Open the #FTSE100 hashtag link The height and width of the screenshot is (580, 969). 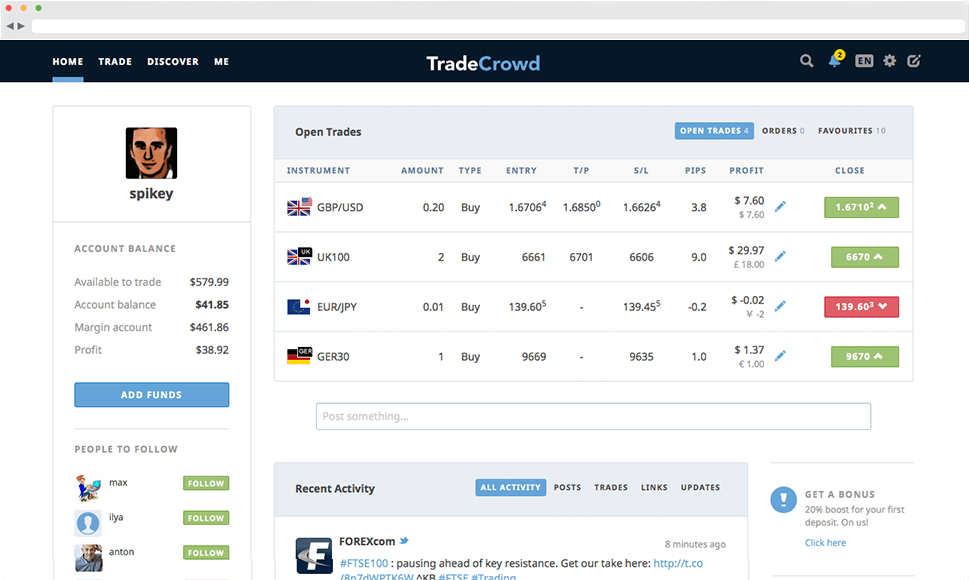(x=364, y=563)
